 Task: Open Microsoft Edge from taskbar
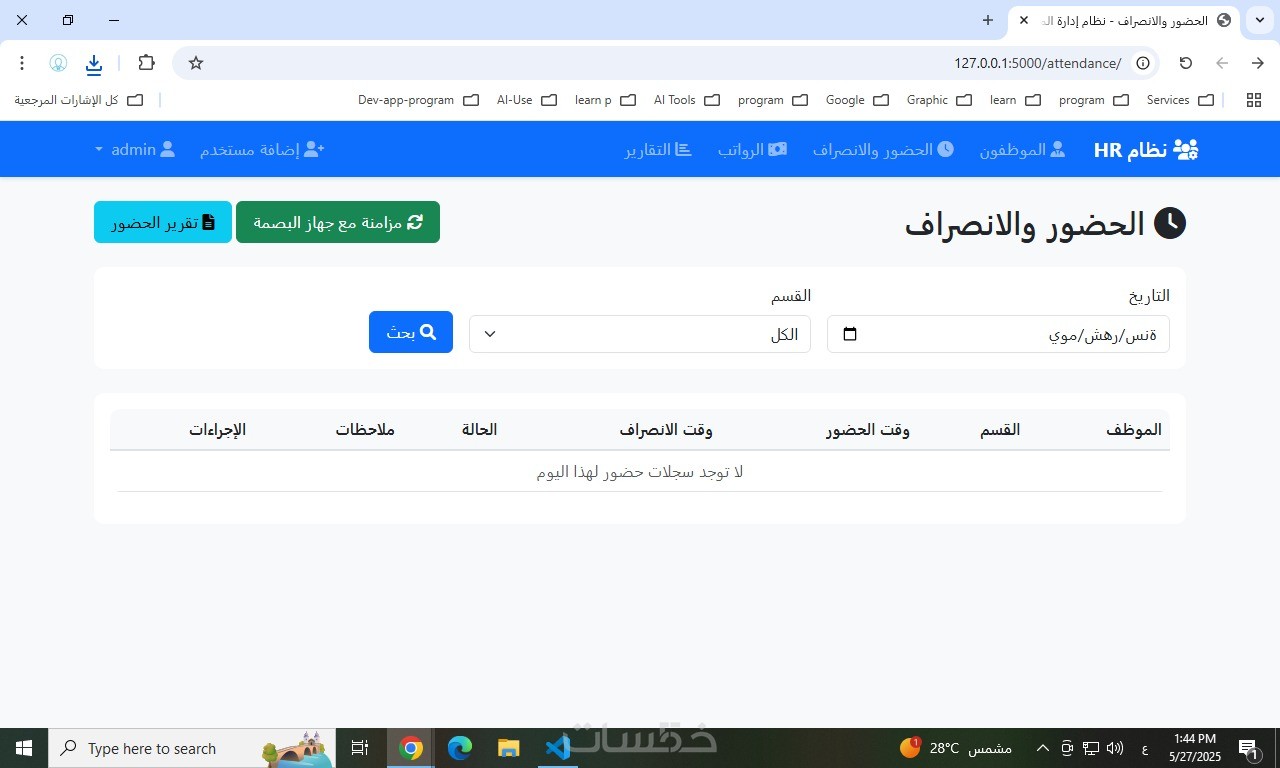point(460,748)
